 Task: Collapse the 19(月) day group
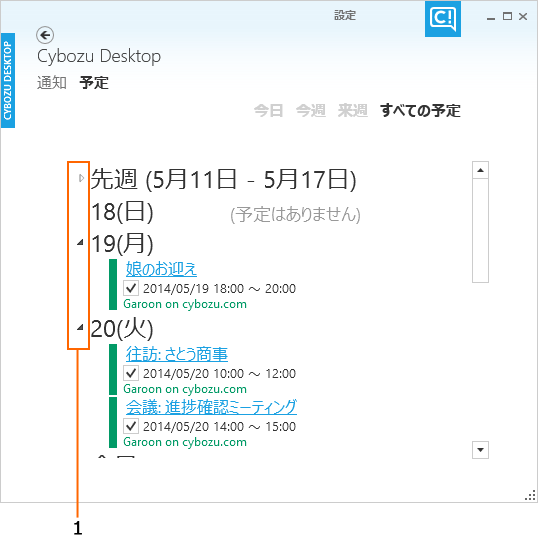coord(80,242)
